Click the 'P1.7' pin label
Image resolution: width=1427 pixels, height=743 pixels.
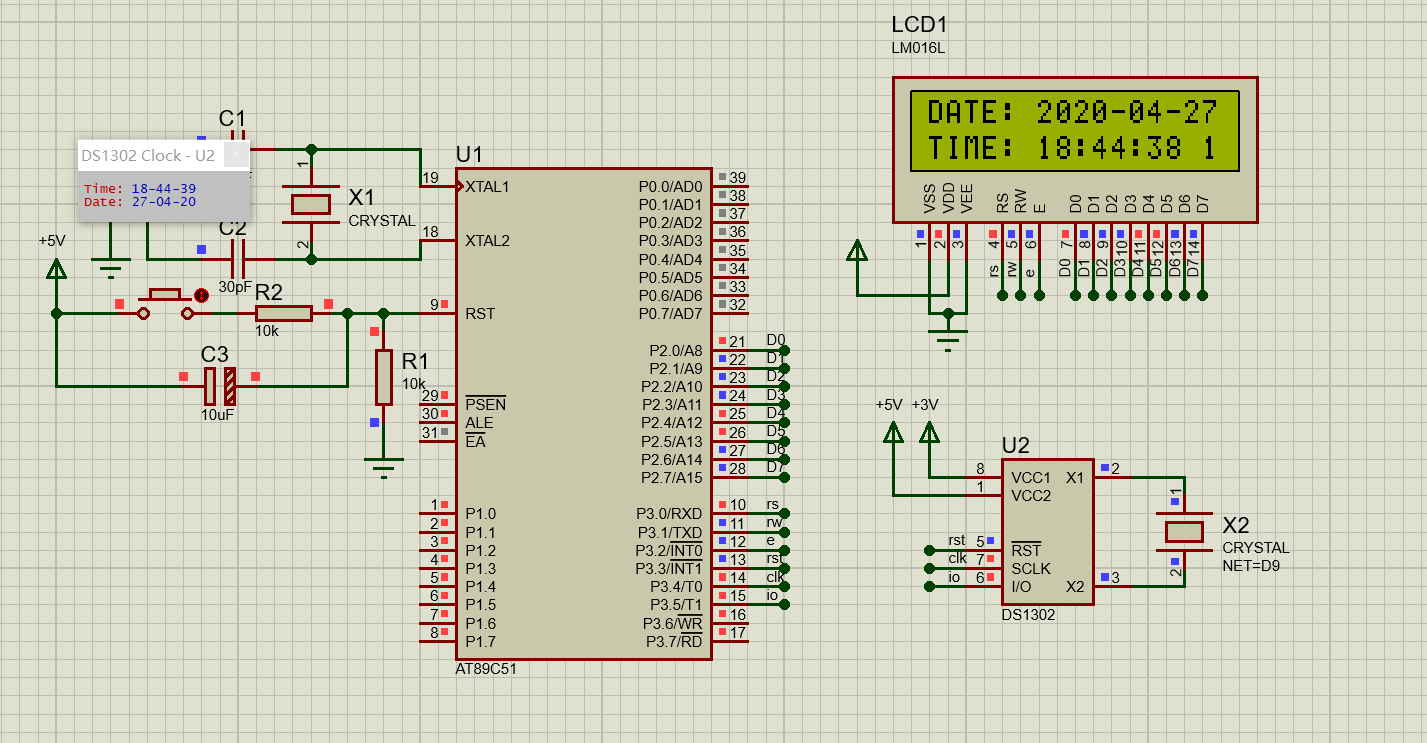(480, 641)
